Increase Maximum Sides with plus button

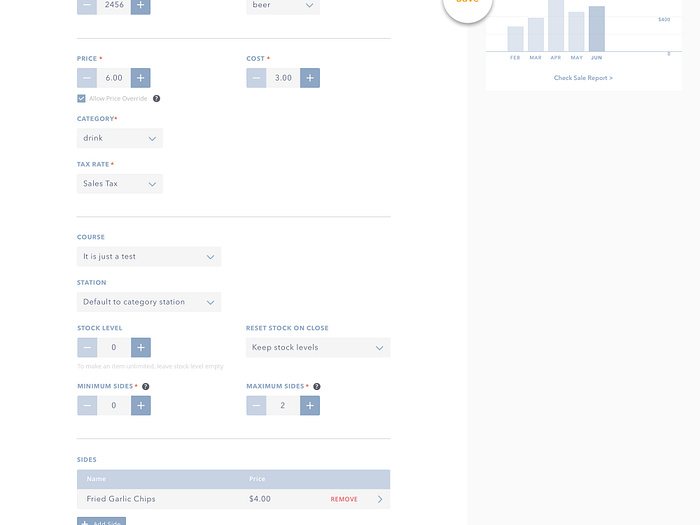pyautogui.click(x=310, y=405)
